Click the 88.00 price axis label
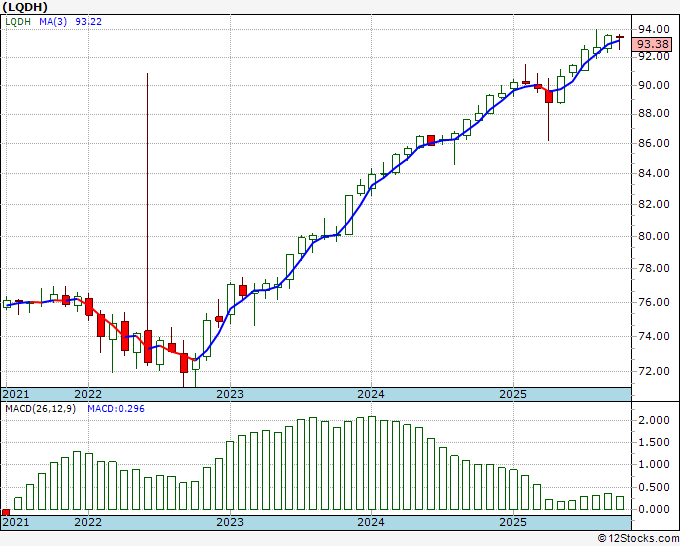The height and width of the screenshot is (546, 680). click(x=654, y=114)
